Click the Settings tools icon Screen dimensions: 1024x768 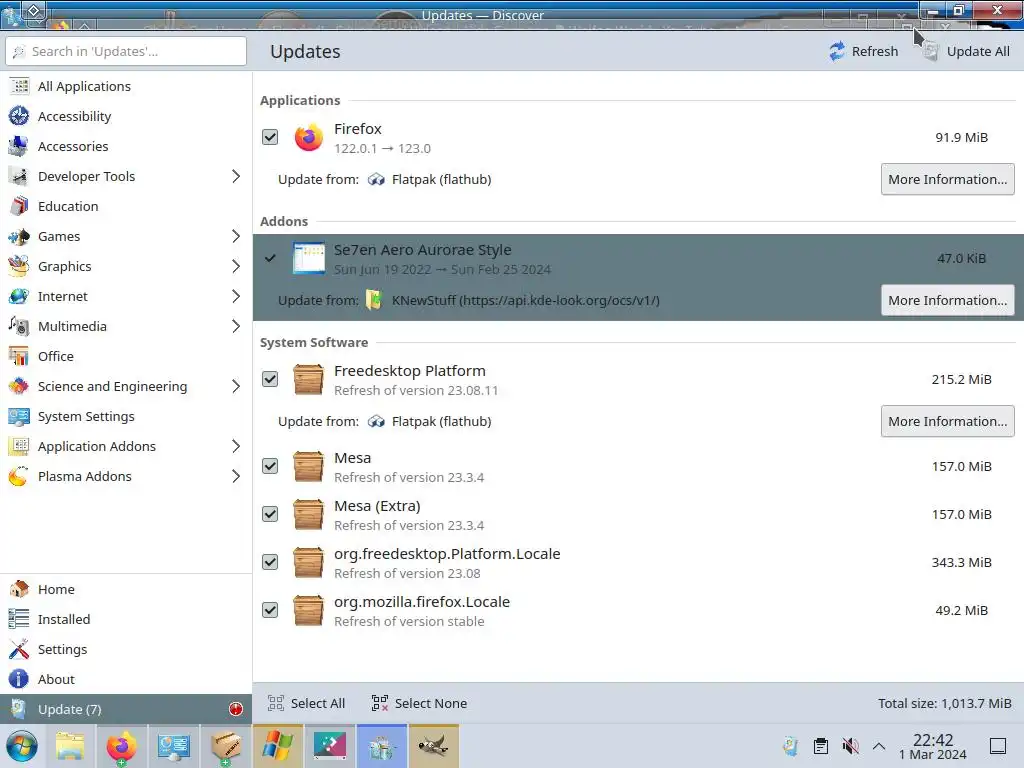coord(19,649)
